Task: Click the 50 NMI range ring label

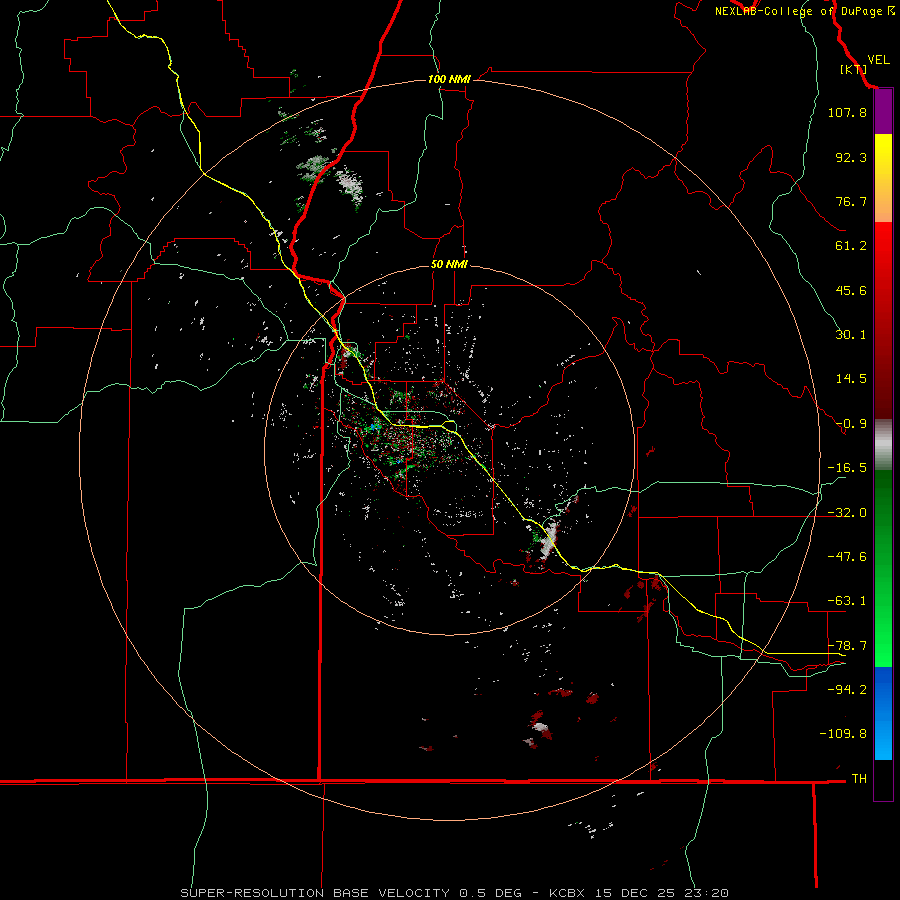Action: [x=449, y=265]
